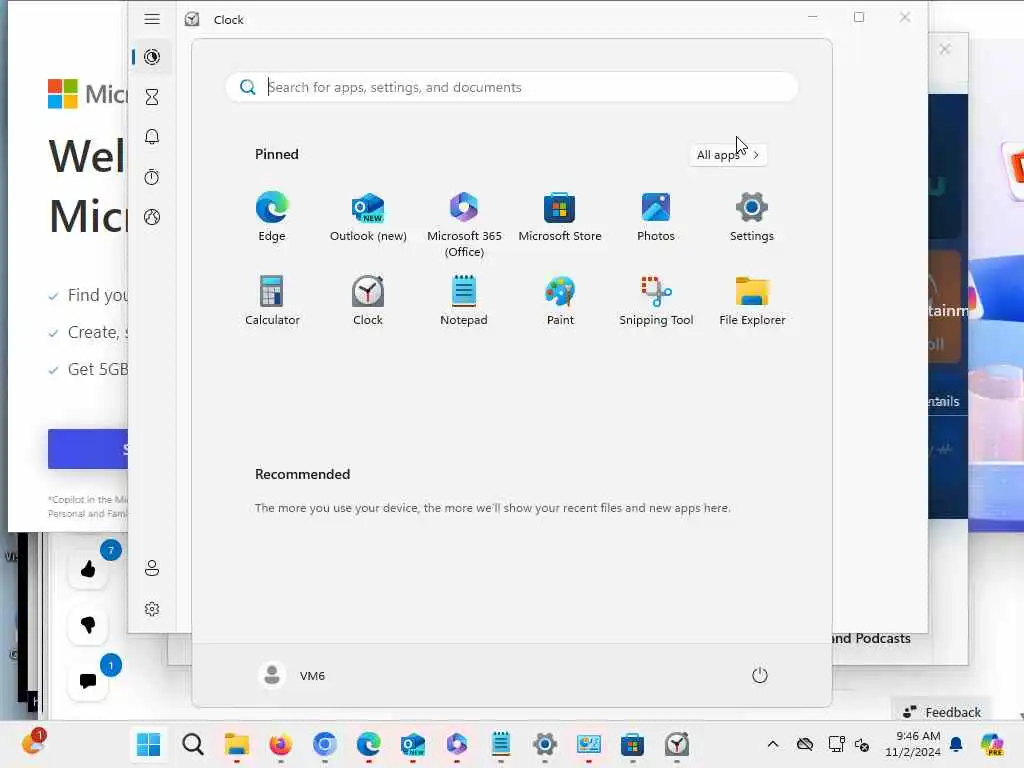Open taskbar Search
Image resolution: width=1024 pixels, height=768 pixels.
tap(193, 744)
